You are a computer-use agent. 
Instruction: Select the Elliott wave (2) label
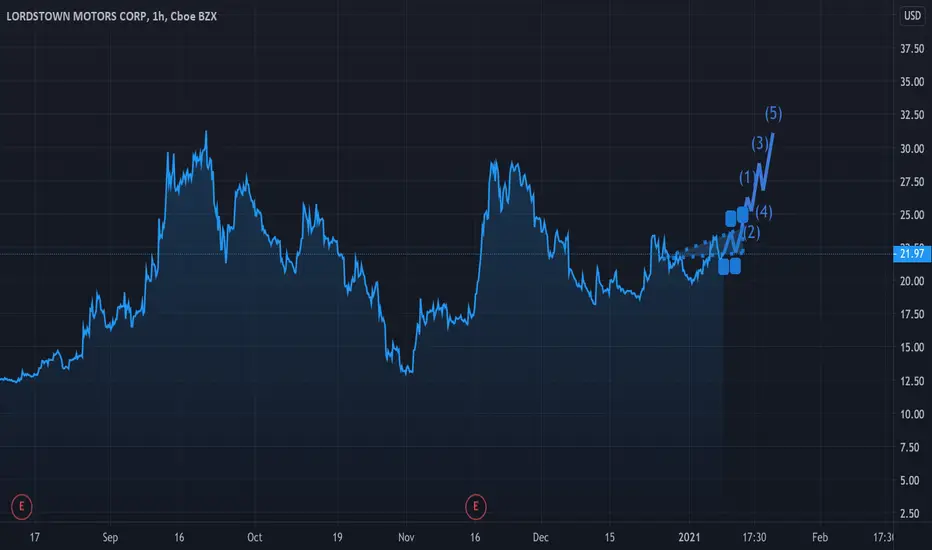[751, 232]
